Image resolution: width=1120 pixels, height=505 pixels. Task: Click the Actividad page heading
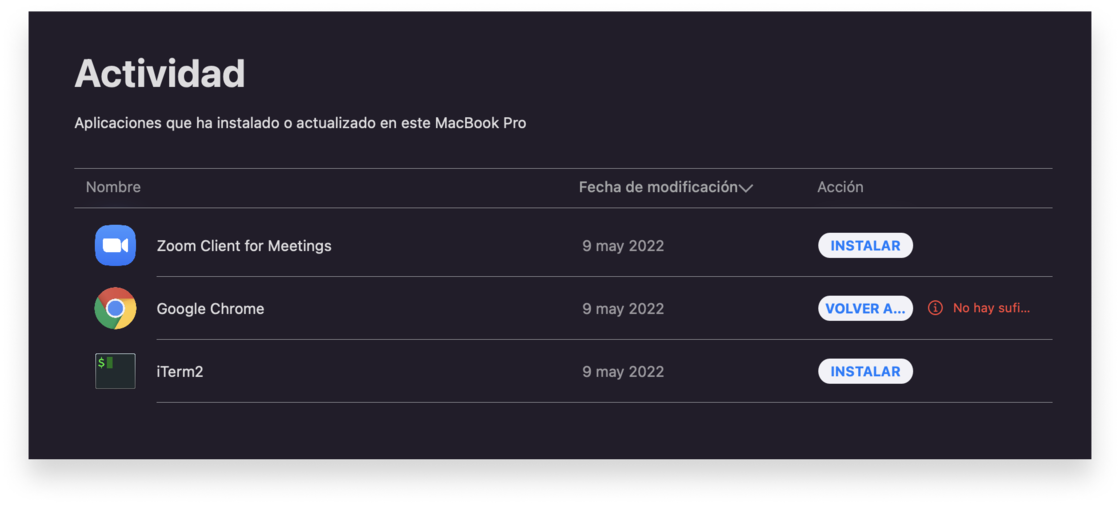[160, 74]
